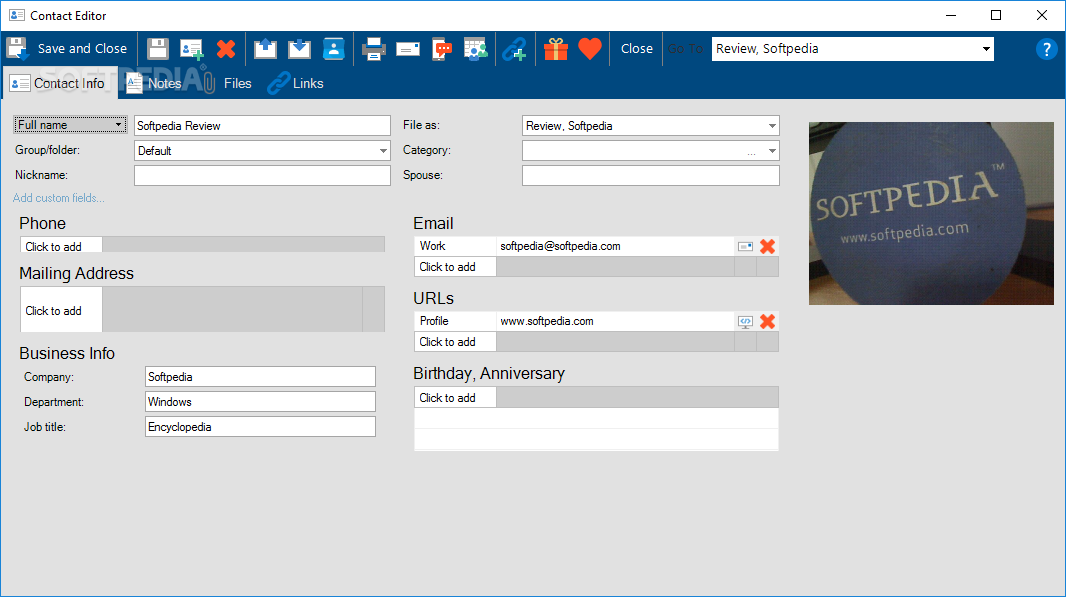Click the red heart icon
1066x597 pixels.
(x=589, y=49)
